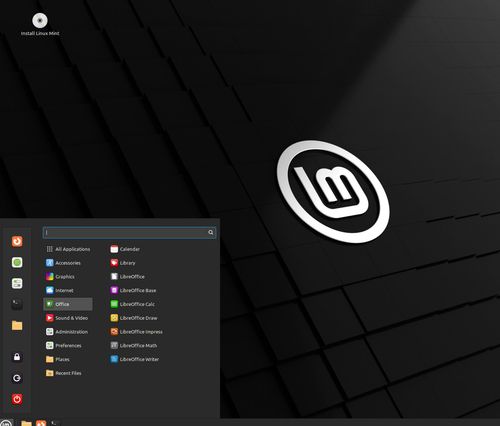Select the highlighted Office category
The image size is (500, 426).
(68, 304)
